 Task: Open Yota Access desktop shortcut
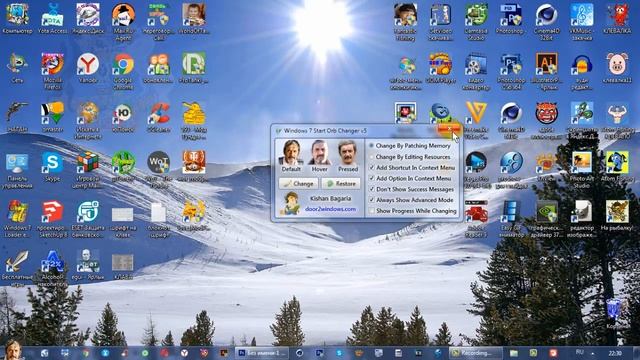point(53,18)
